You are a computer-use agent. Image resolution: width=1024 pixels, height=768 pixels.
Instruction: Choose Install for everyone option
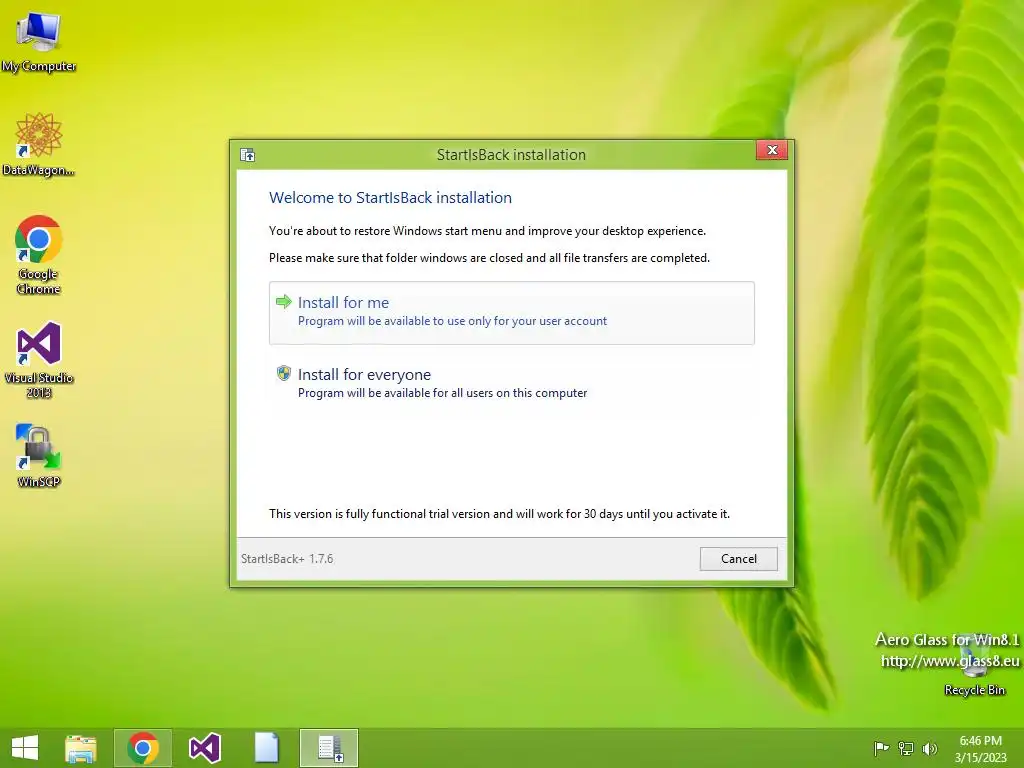(x=511, y=383)
